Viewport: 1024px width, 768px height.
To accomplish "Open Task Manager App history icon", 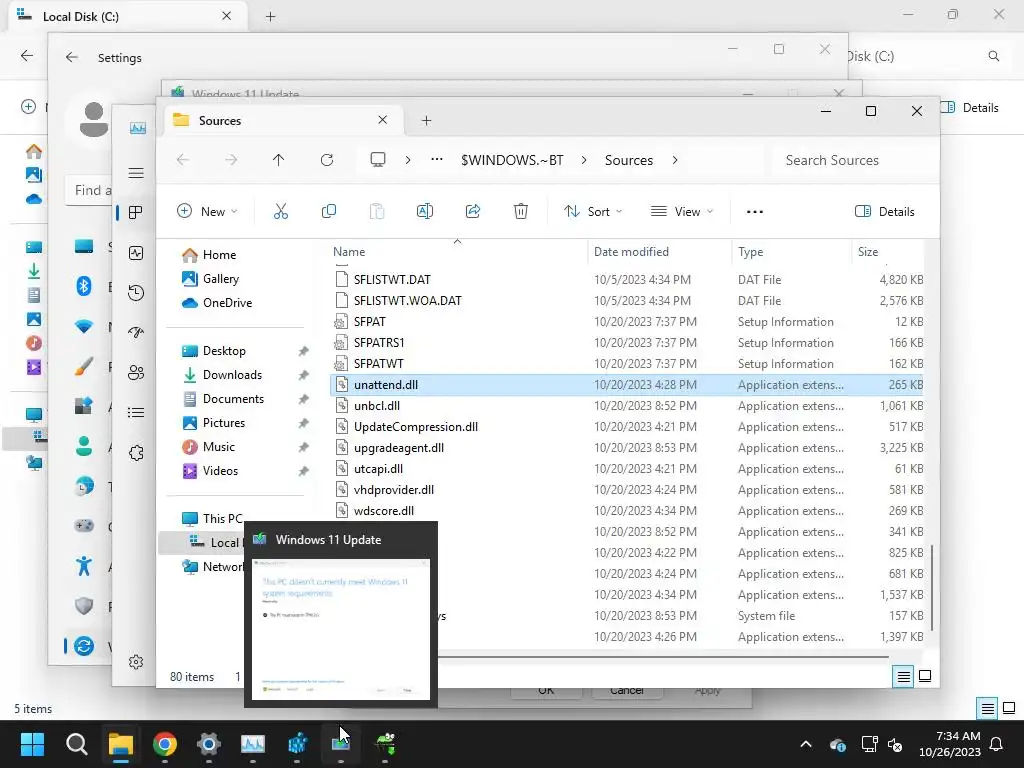I will [x=136, y=293].
